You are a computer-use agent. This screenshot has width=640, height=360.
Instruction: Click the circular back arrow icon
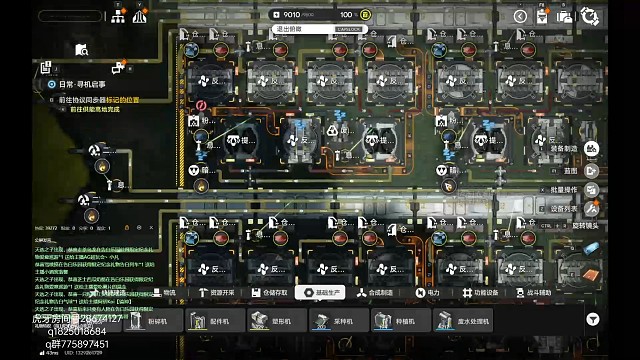520,16
